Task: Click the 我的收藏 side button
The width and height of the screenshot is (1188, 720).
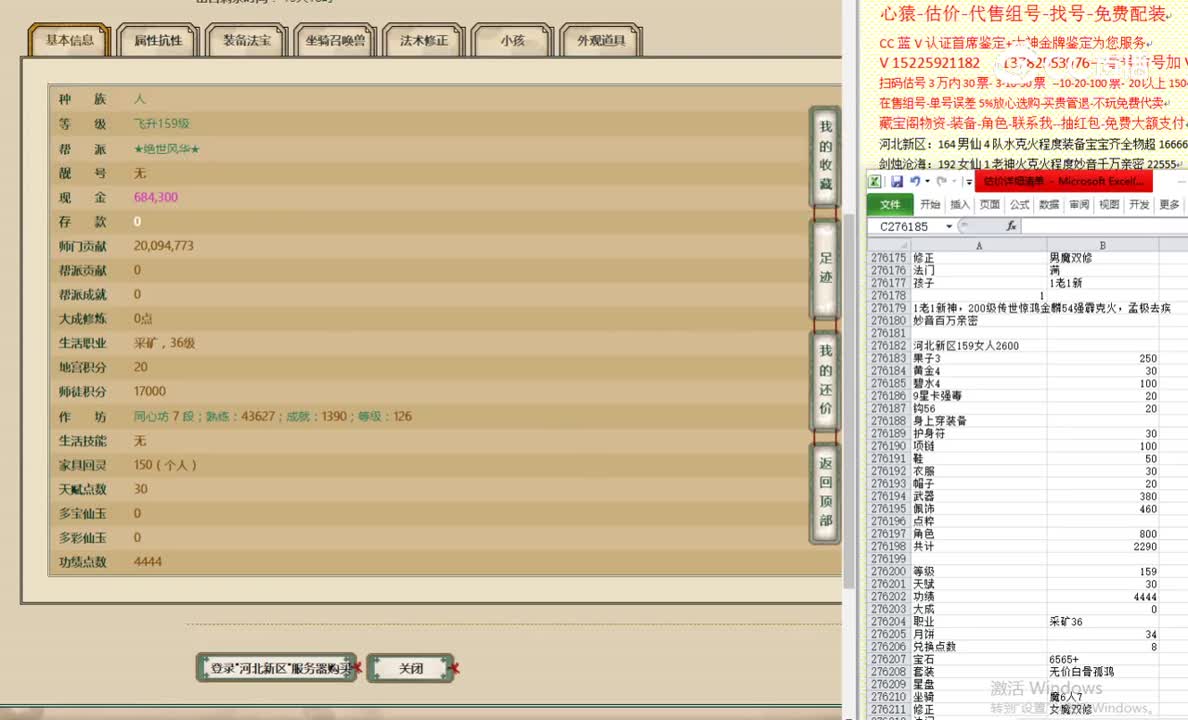Action: 825,155
